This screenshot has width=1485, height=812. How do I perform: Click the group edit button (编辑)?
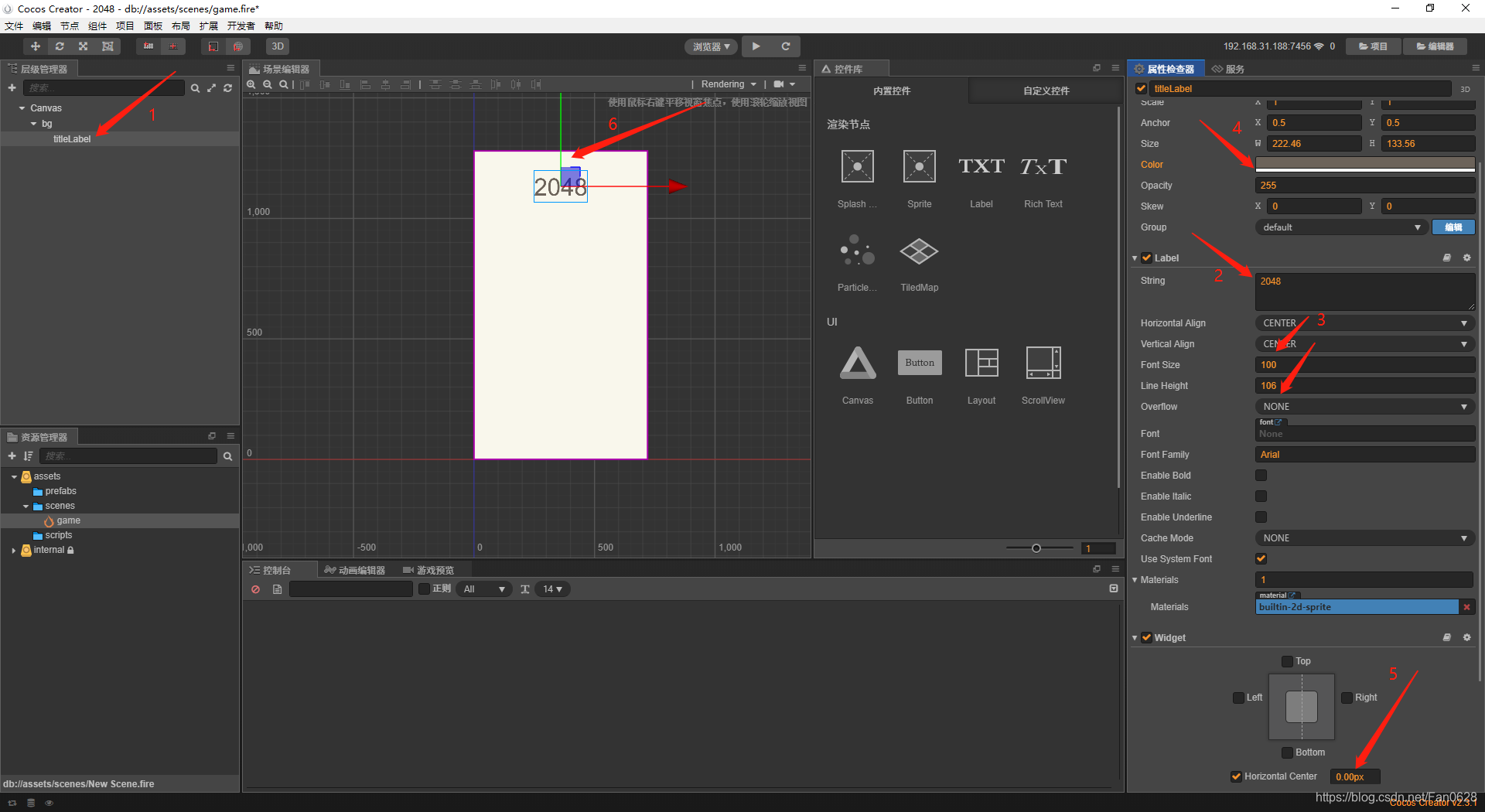(x=1454, y=227)
